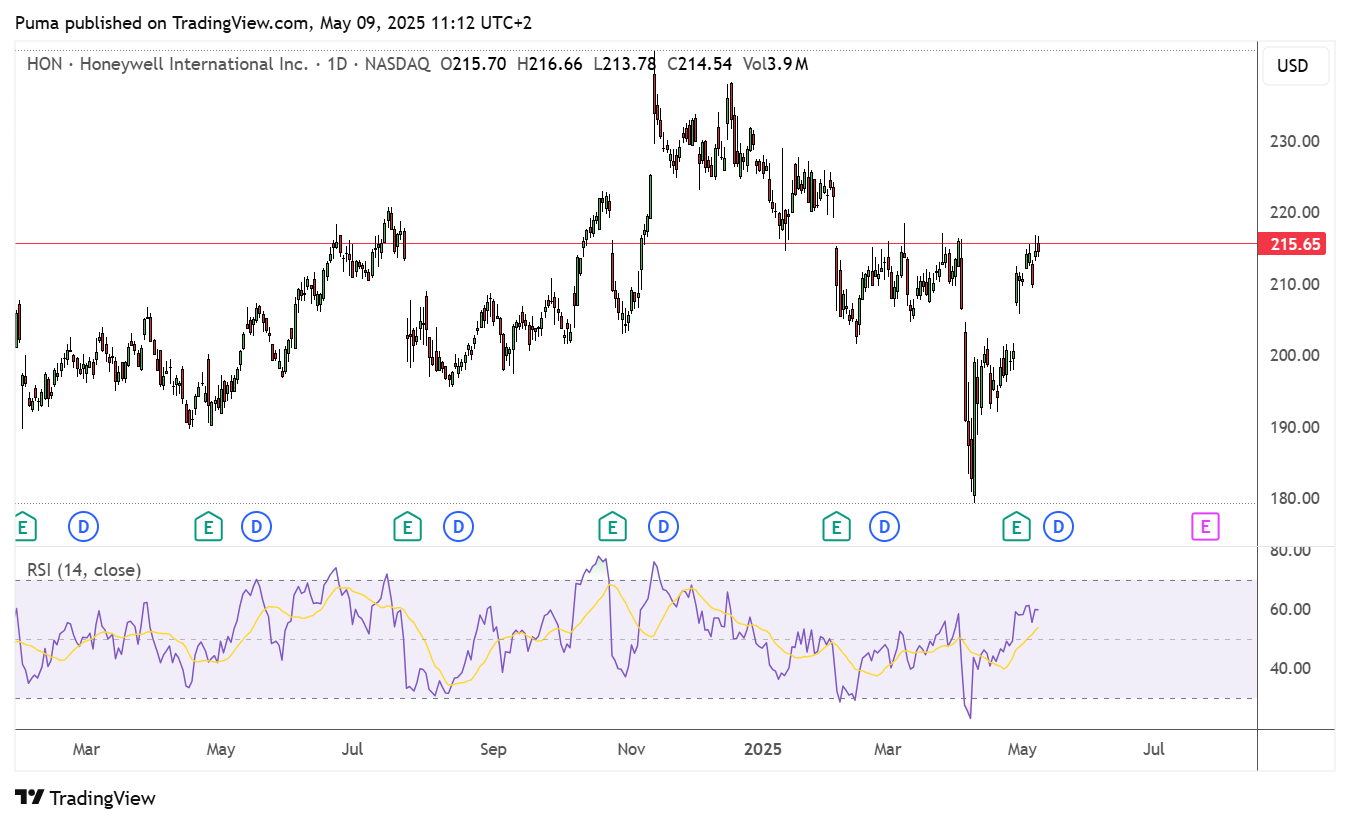Click the low value L213.78
This screenshot has width=1350, height=824.
pyautogui.click(x=624, y=64)
